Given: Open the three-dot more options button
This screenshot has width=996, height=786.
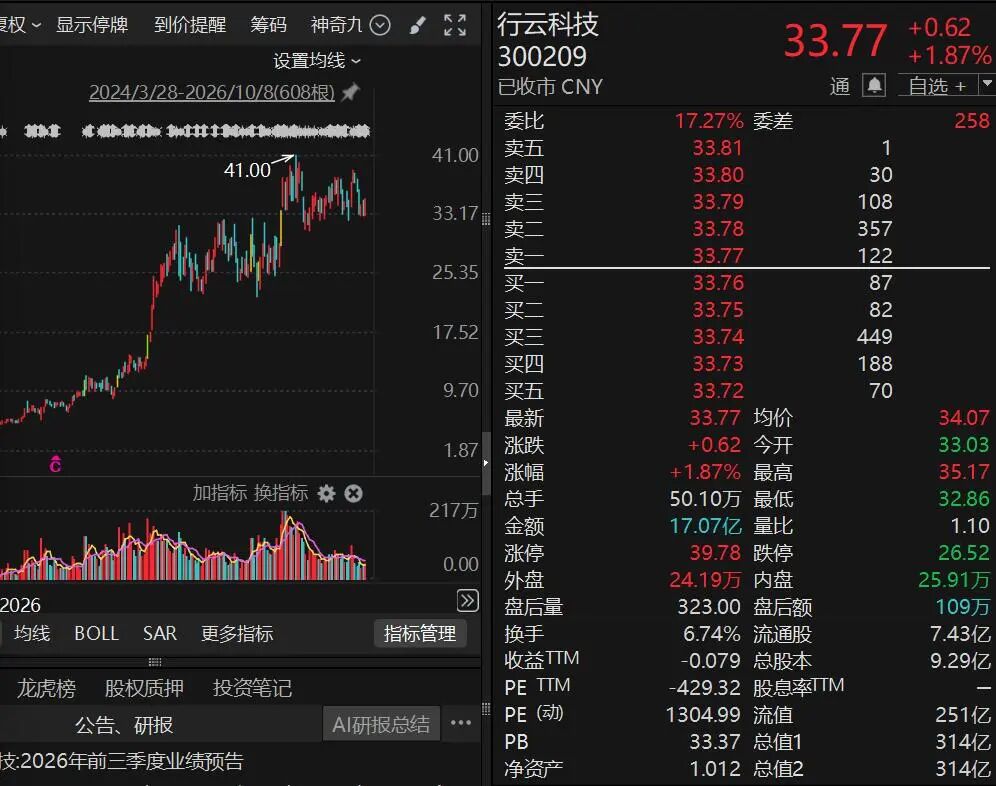Looking at the screenshot, I should (x=461, y=723).
